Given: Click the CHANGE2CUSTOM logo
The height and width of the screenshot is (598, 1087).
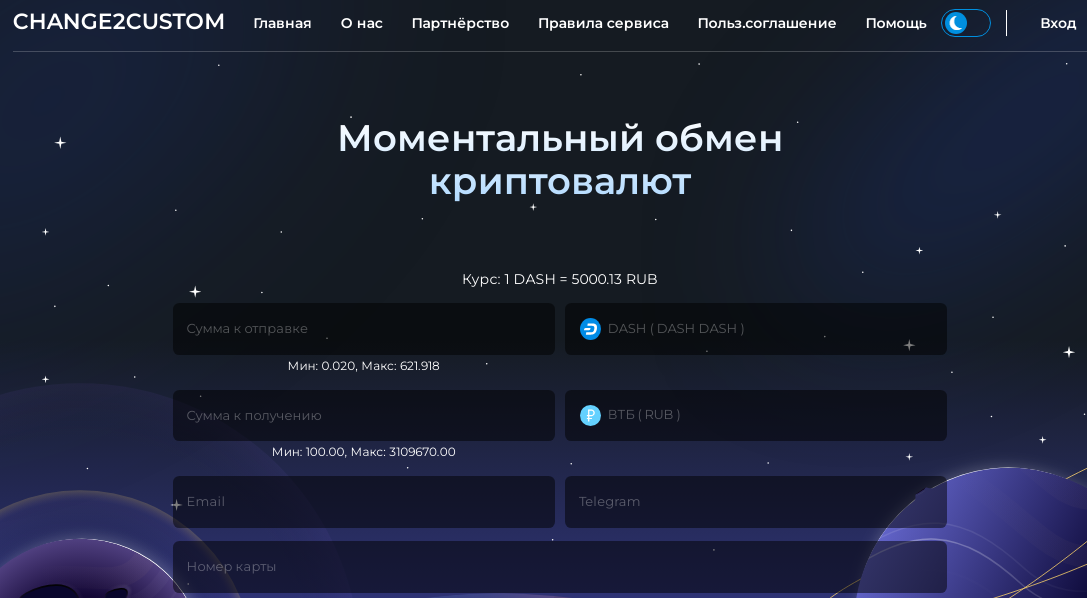Looking at the screenshot, I should click(x=119, y=22).
